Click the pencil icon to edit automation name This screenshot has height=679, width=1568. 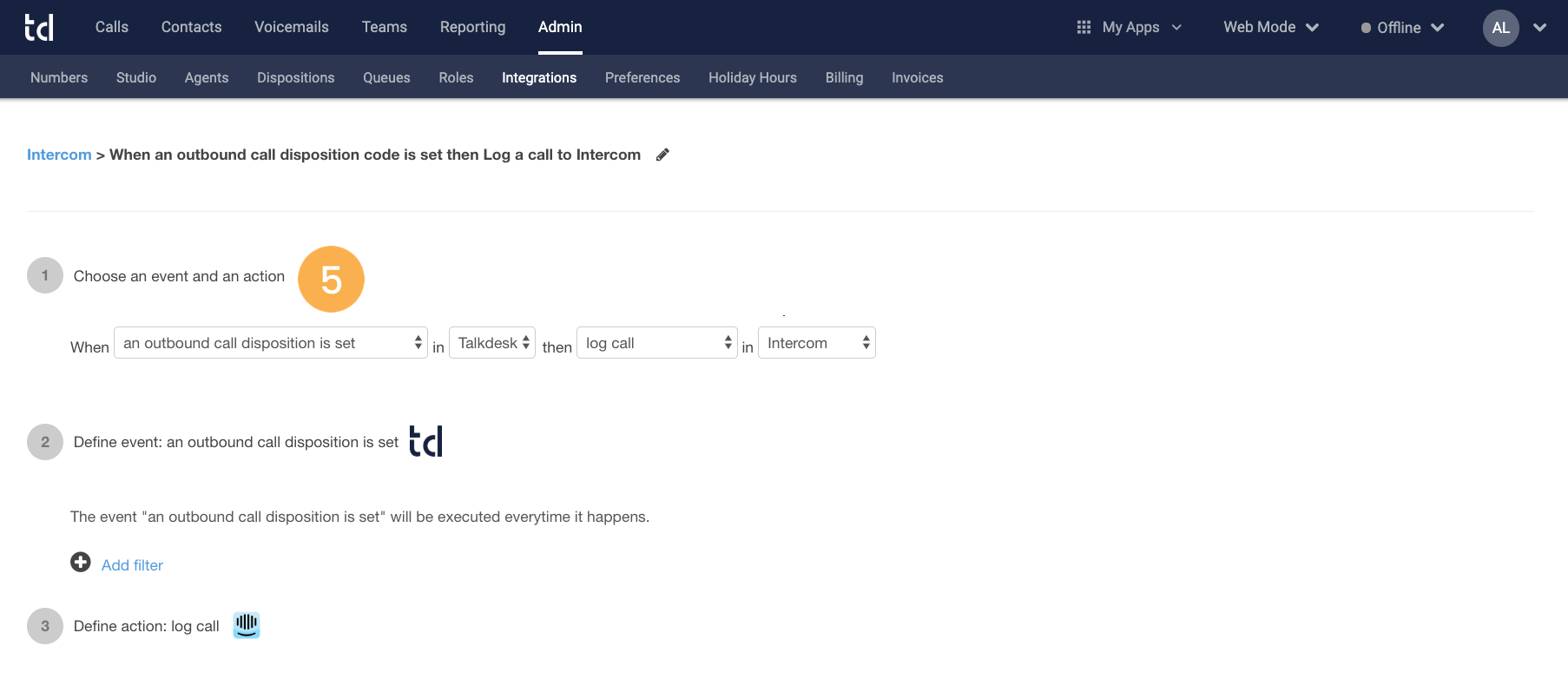pyautogui.click(x=662, y=155)
